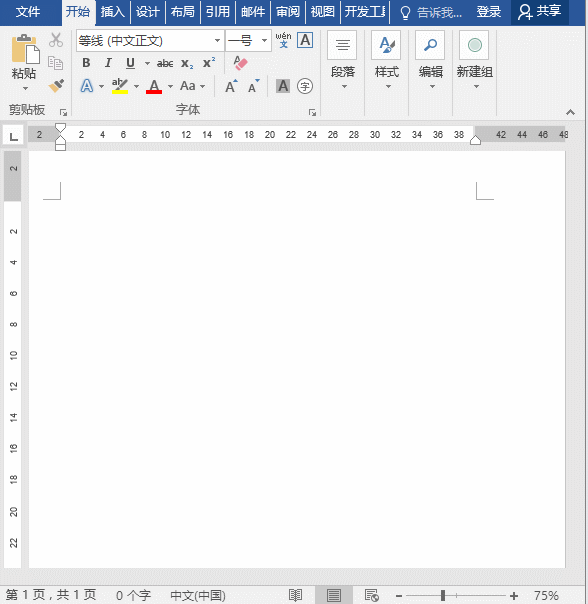Switch to the 开发工具 Developer tab
Screen dimensions: 588x604
[365, 12]
